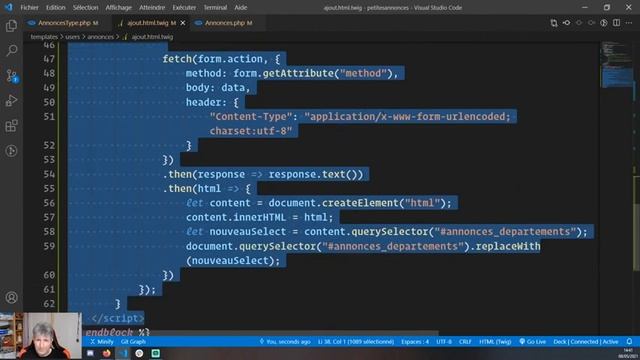Open Source Control view in activity bar

(11, 76)
